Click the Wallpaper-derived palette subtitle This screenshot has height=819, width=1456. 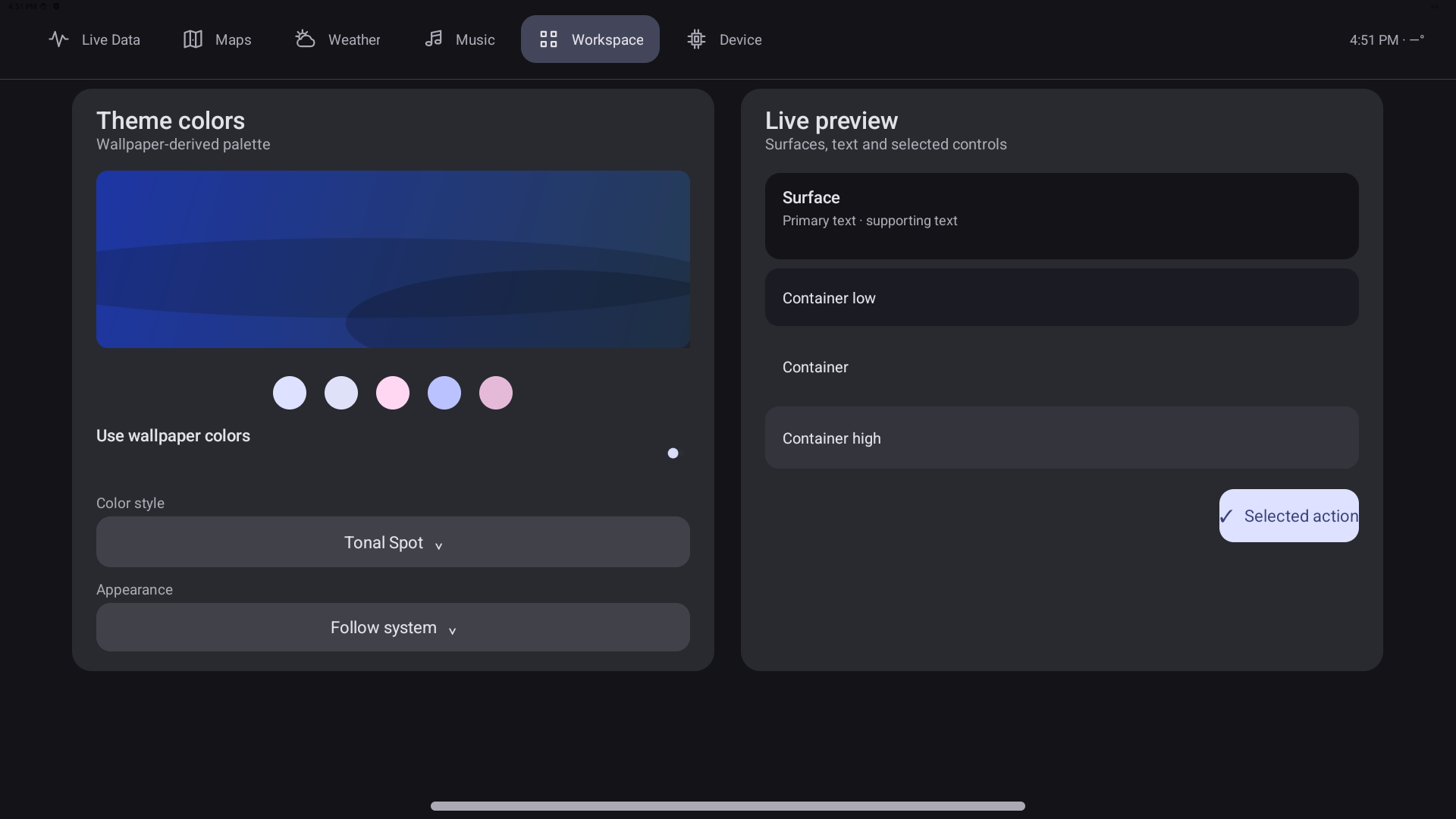click(183, 145)
